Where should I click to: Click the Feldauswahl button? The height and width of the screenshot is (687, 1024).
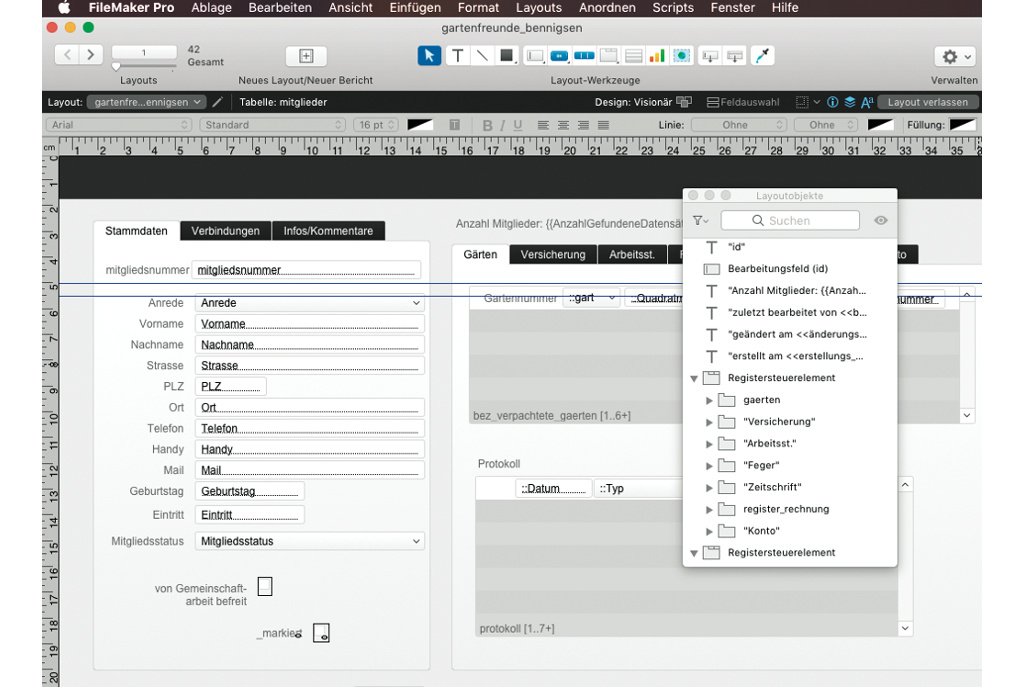click(x=743, y=102)
